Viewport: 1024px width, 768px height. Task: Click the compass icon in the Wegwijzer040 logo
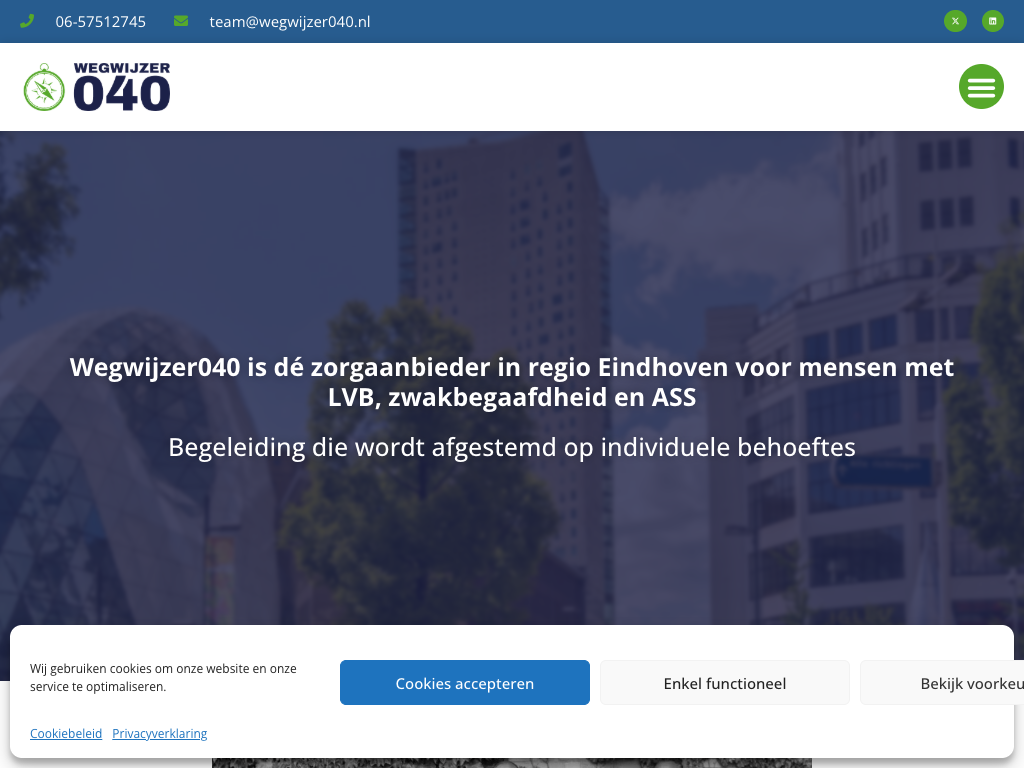tap(44, 88)
